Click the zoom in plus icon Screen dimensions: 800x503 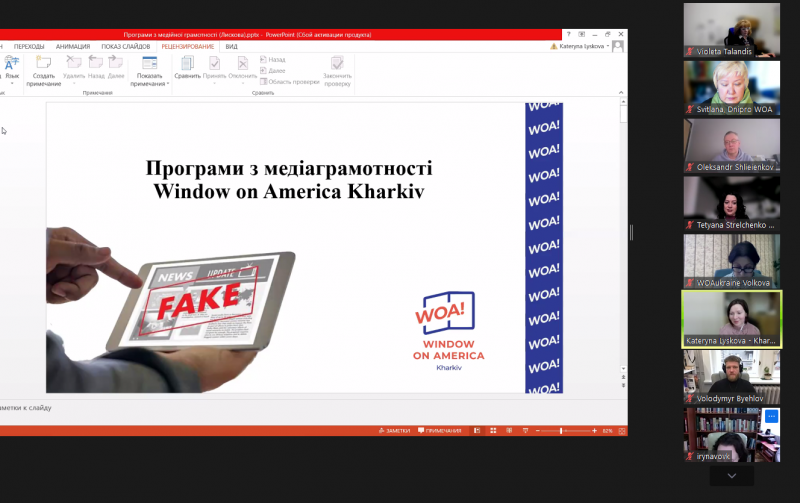coord(594,431)
